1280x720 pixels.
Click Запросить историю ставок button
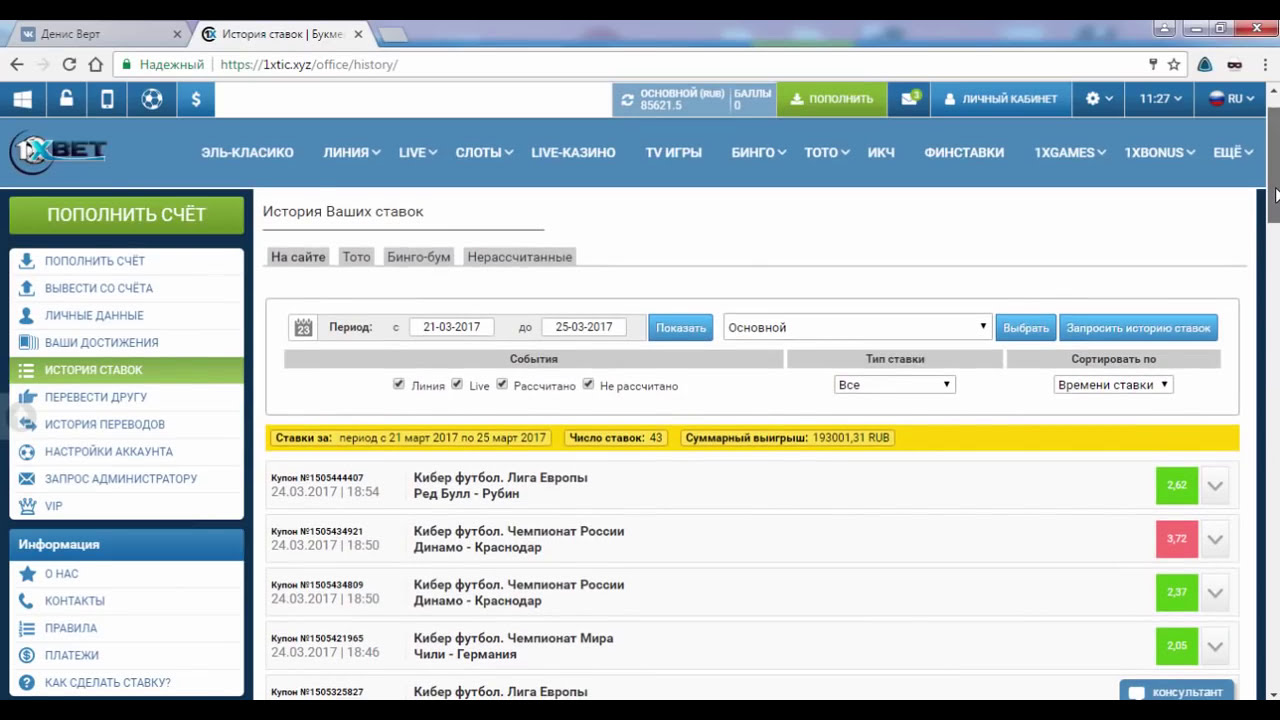point(1138,327)
